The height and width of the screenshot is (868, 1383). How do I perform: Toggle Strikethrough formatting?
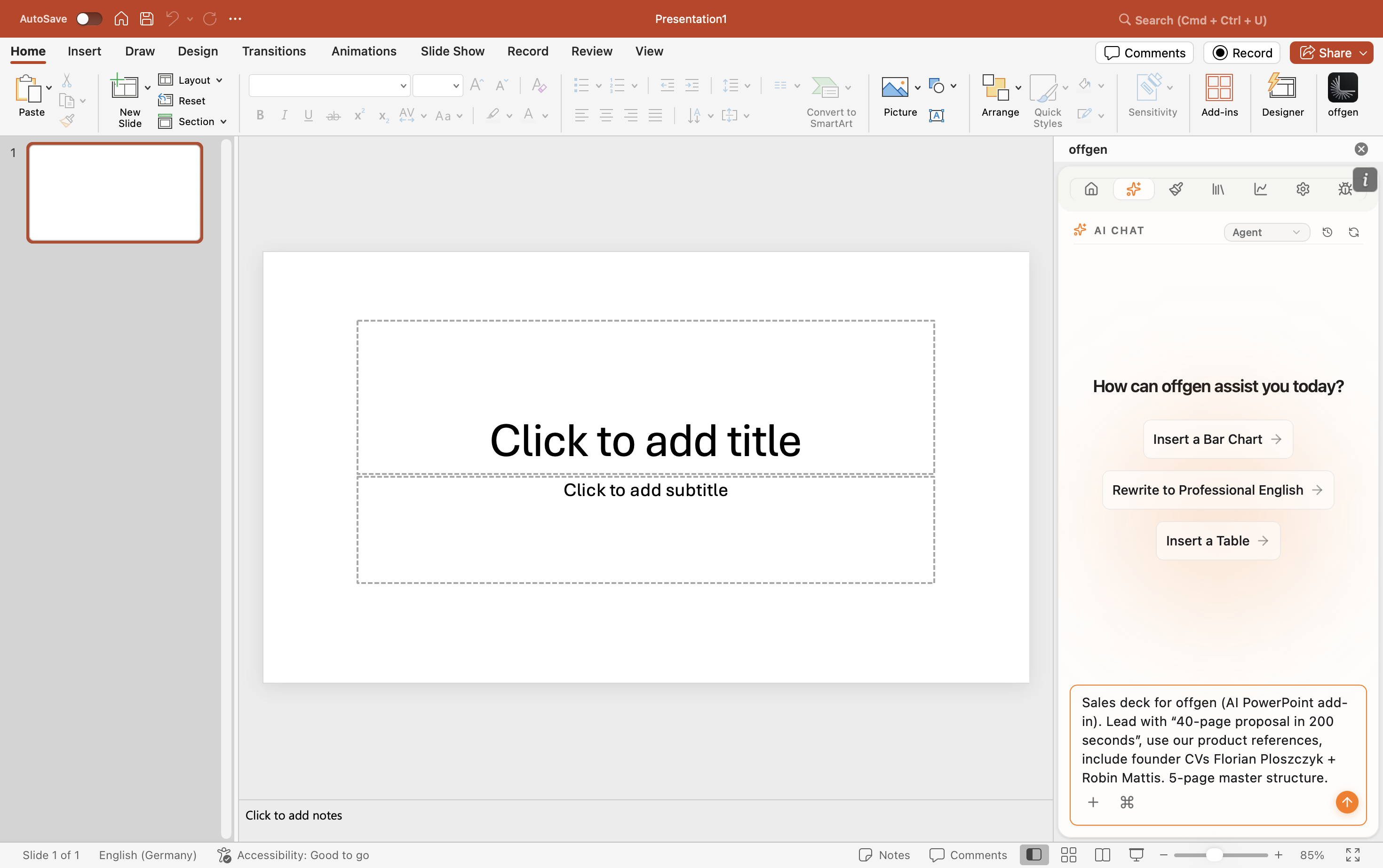[x=333, y=116]
